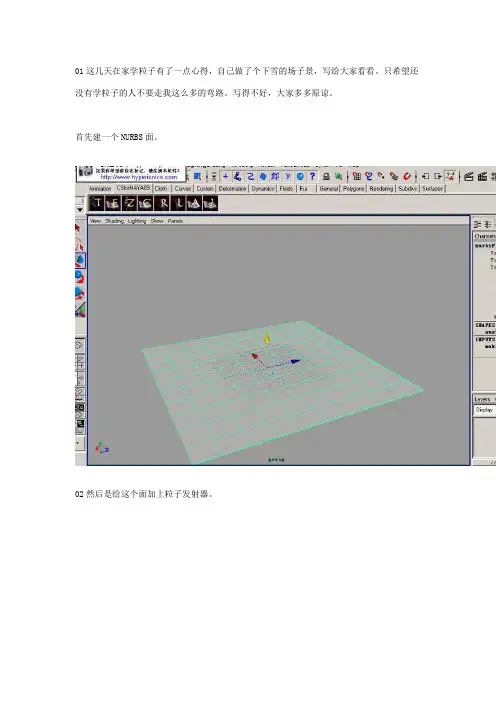Switch to Curves shelf tab

pos(183,189)
